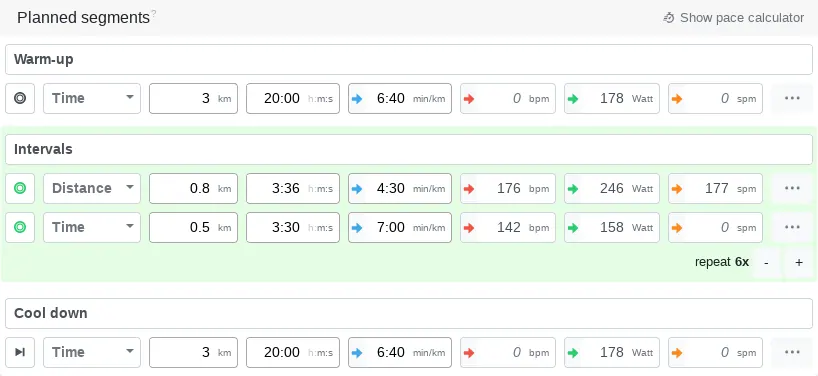Open the Distance type dropdown in Intervals

coord(92,188)
